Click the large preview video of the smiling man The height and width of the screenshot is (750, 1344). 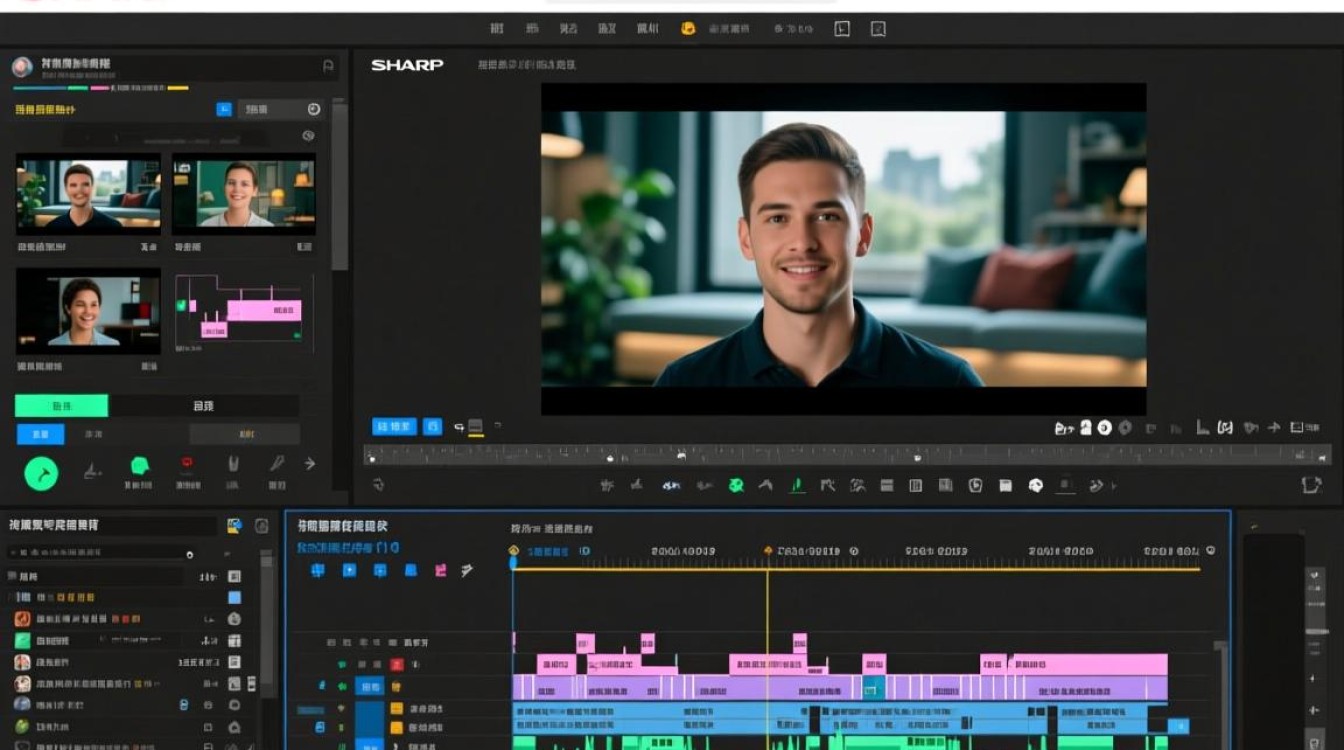[x=844, y=249]
